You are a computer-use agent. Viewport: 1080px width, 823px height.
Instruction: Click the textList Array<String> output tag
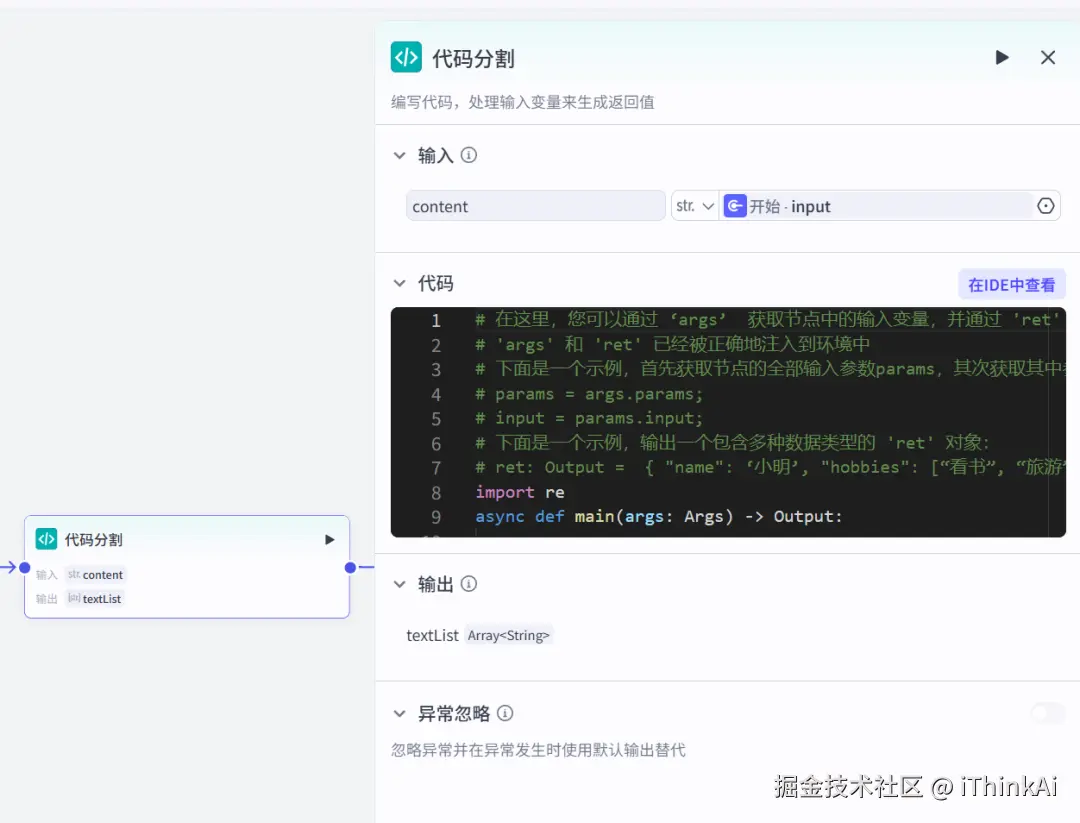(509, 635)
